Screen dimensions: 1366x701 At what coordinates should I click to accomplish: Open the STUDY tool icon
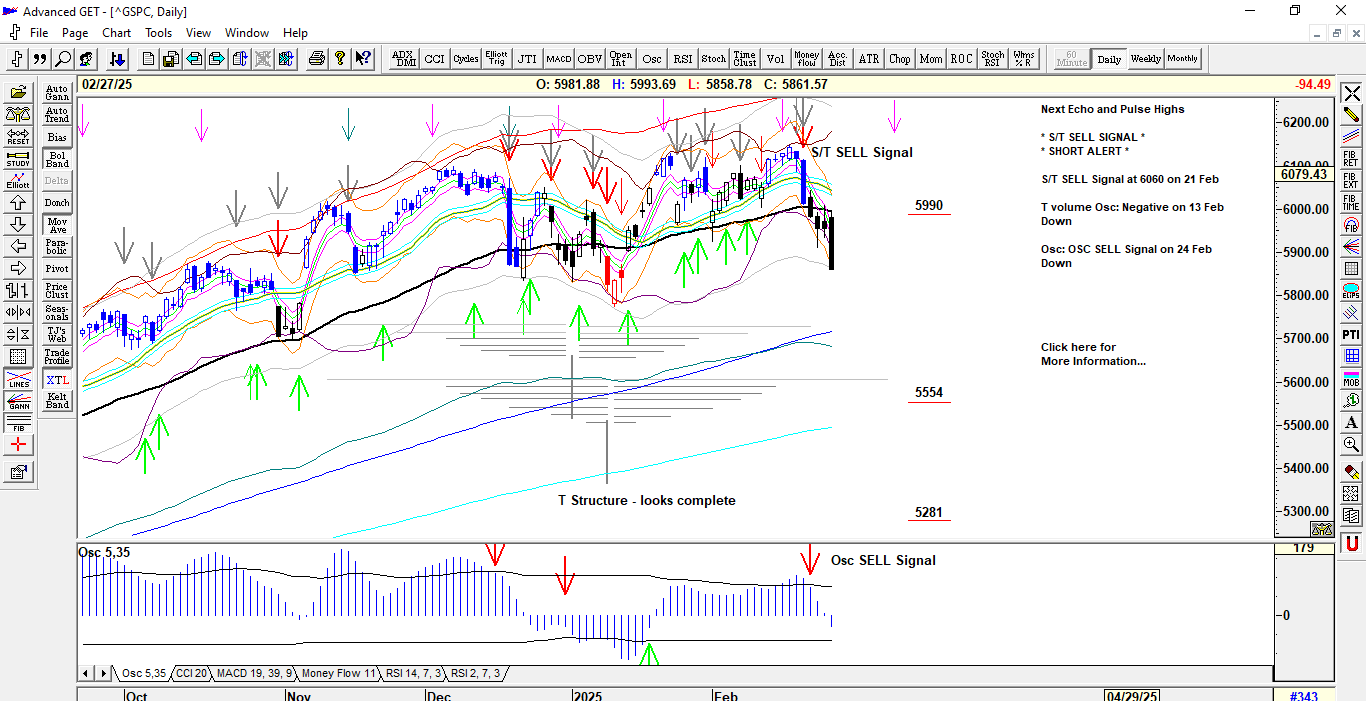[18, 159]
